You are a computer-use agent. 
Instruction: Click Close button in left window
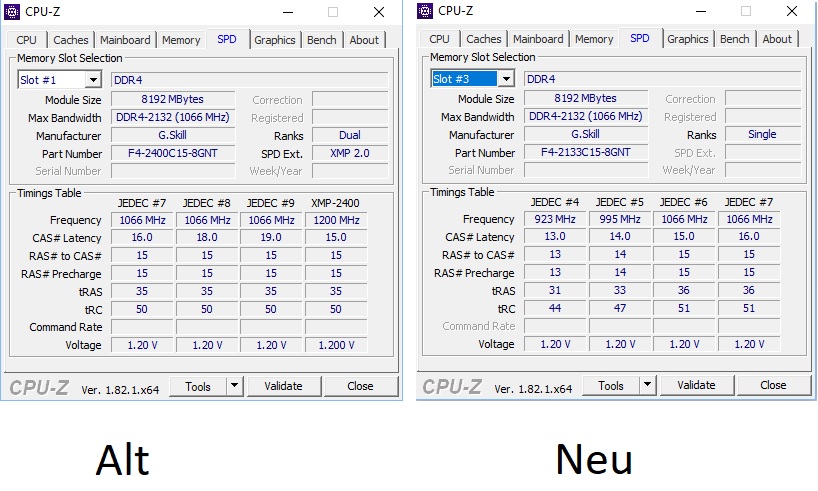[360, 386]
